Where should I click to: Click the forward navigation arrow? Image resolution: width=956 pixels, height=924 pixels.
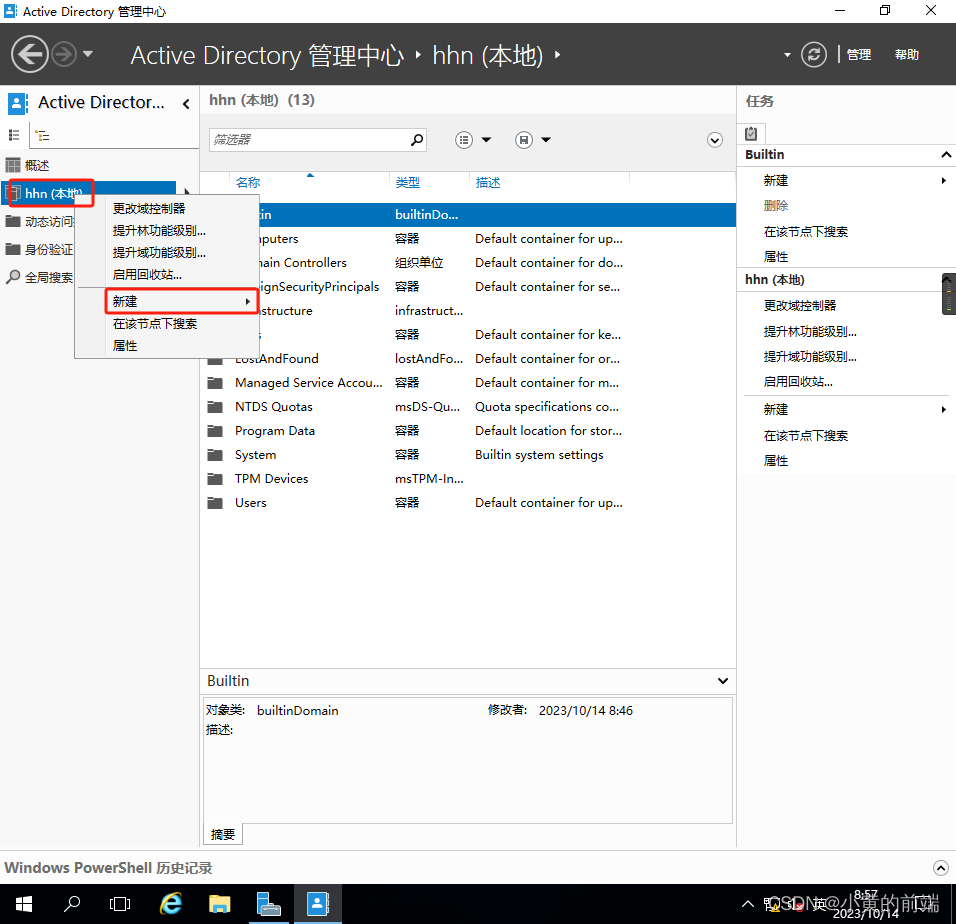pos(63,54)
